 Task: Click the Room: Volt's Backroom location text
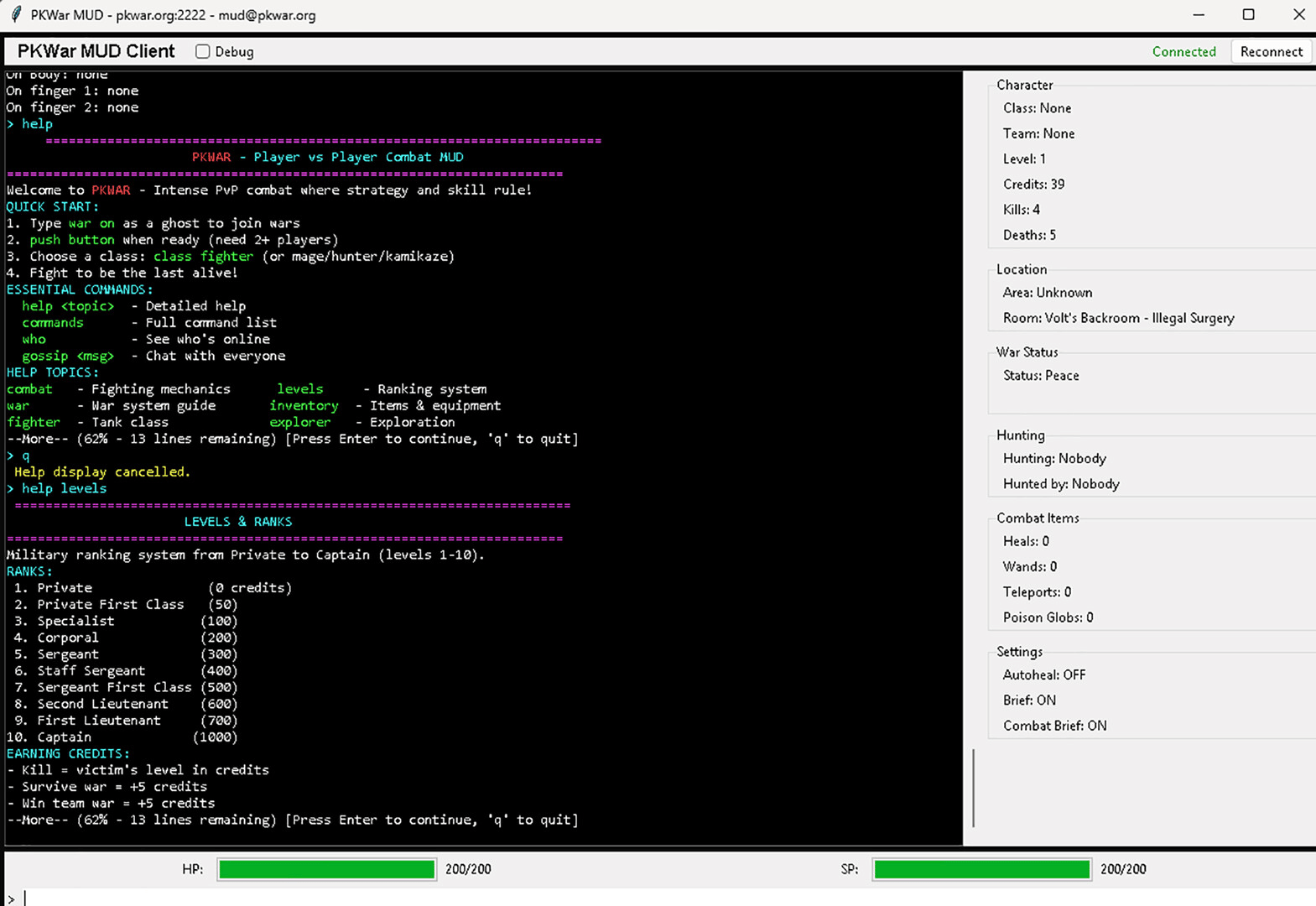(x=1118, y=318)
